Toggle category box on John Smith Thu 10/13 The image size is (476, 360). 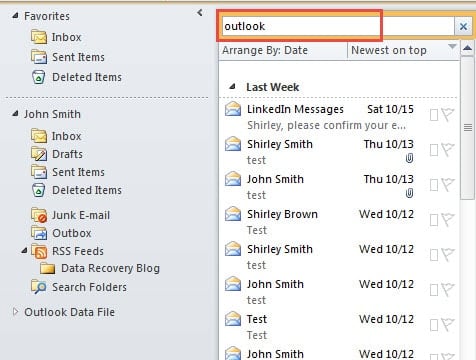point(434,185)
